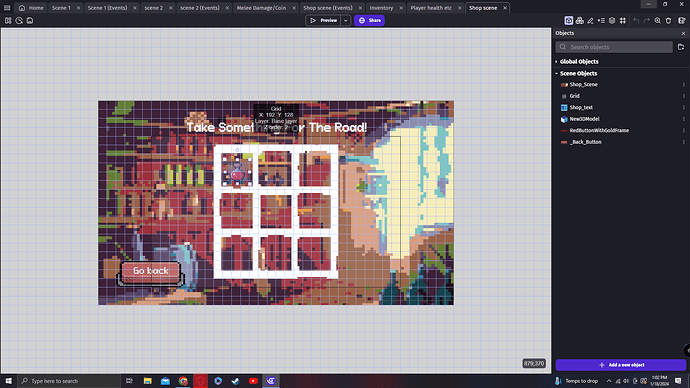This screenshot has height=388, width=690.
Task: Click Add a new object button
Action: [621, 365]
